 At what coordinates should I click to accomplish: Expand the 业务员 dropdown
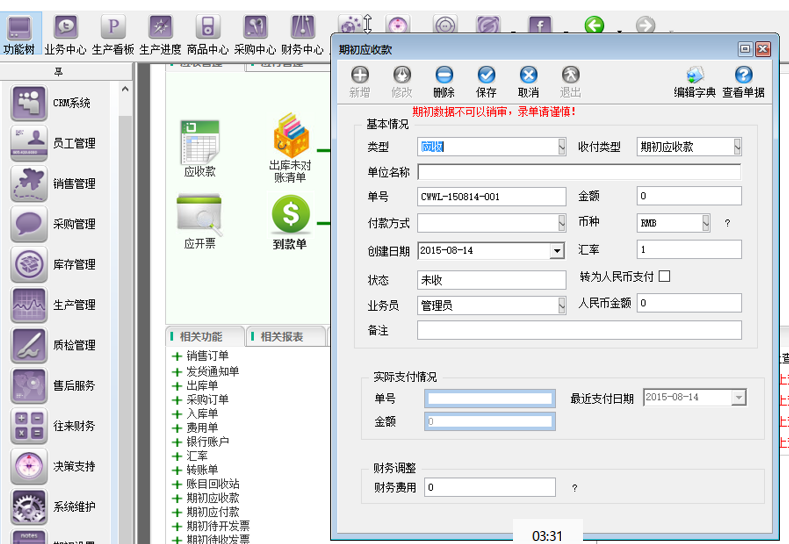[x=562, y=305]
